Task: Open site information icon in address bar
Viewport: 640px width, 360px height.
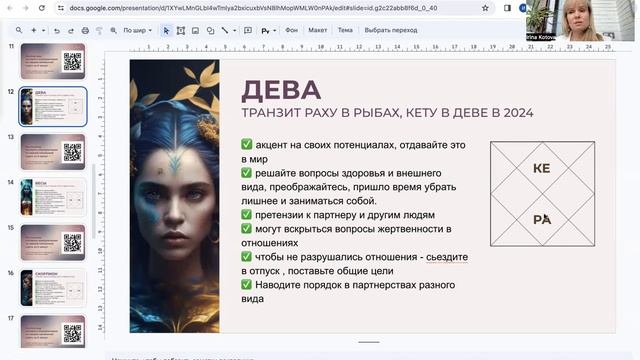Action: pyautogui.click(x=61, y=8)
